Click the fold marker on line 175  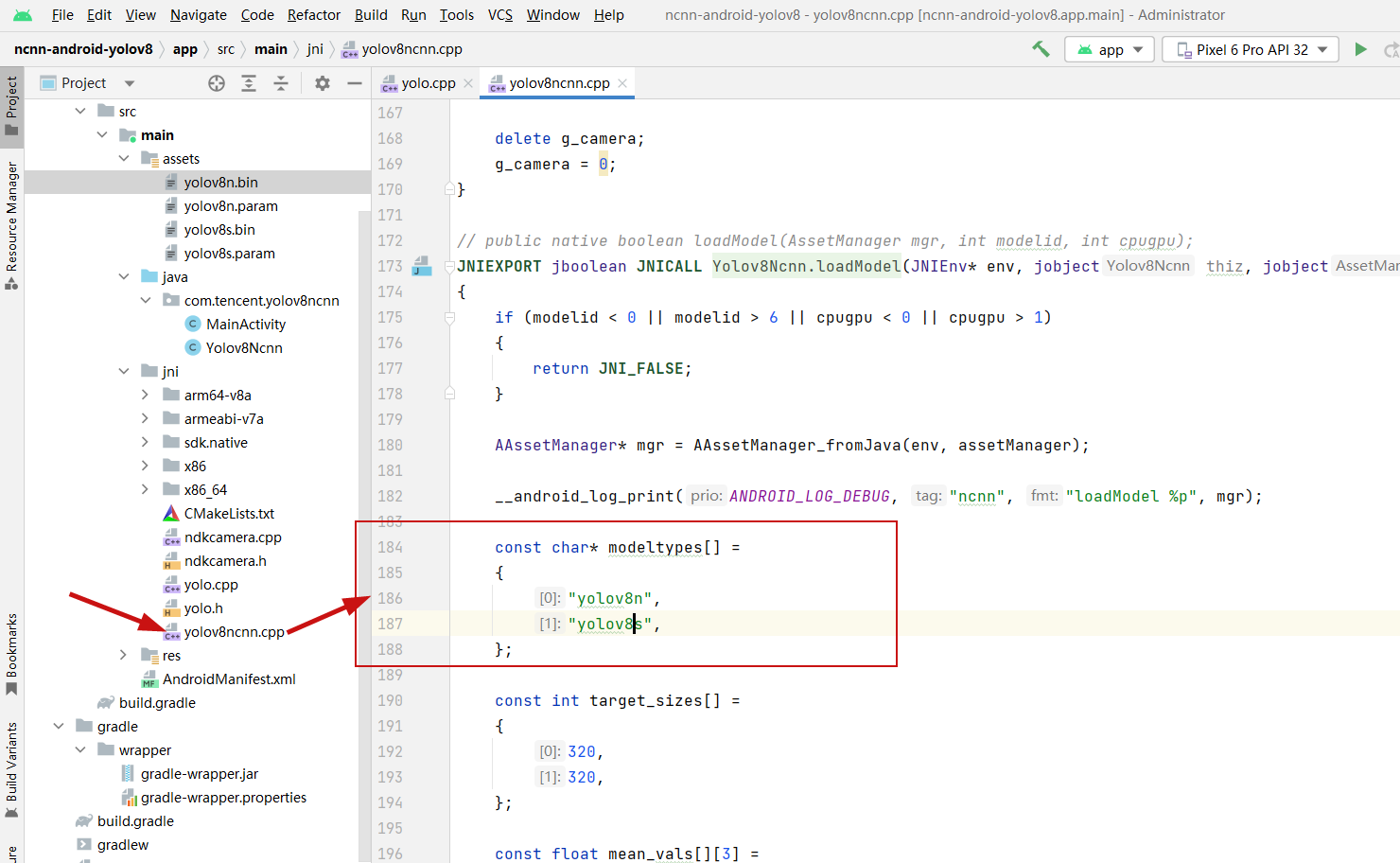pyautogui.click(x=450, y=317)
